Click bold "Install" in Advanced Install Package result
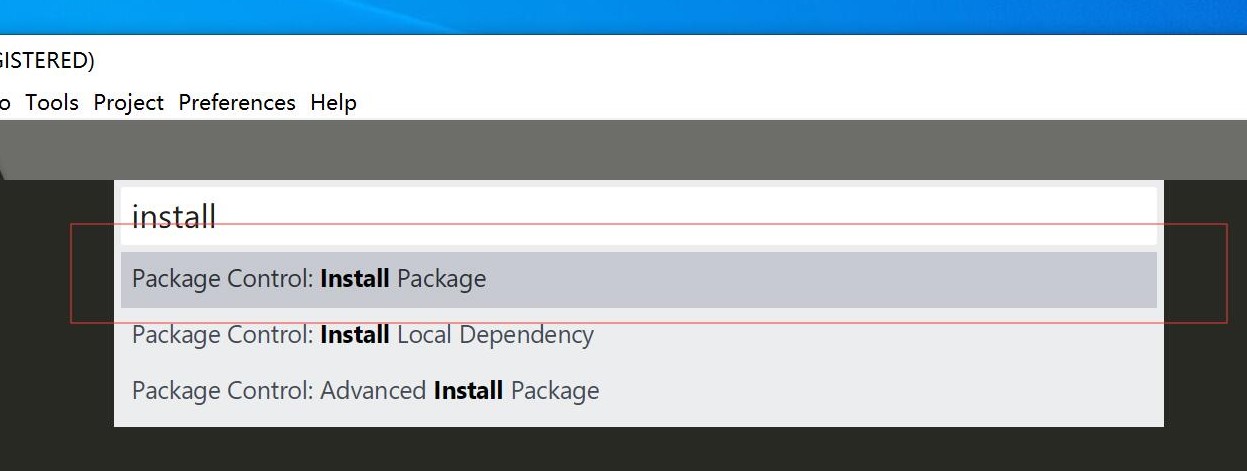 468,390
